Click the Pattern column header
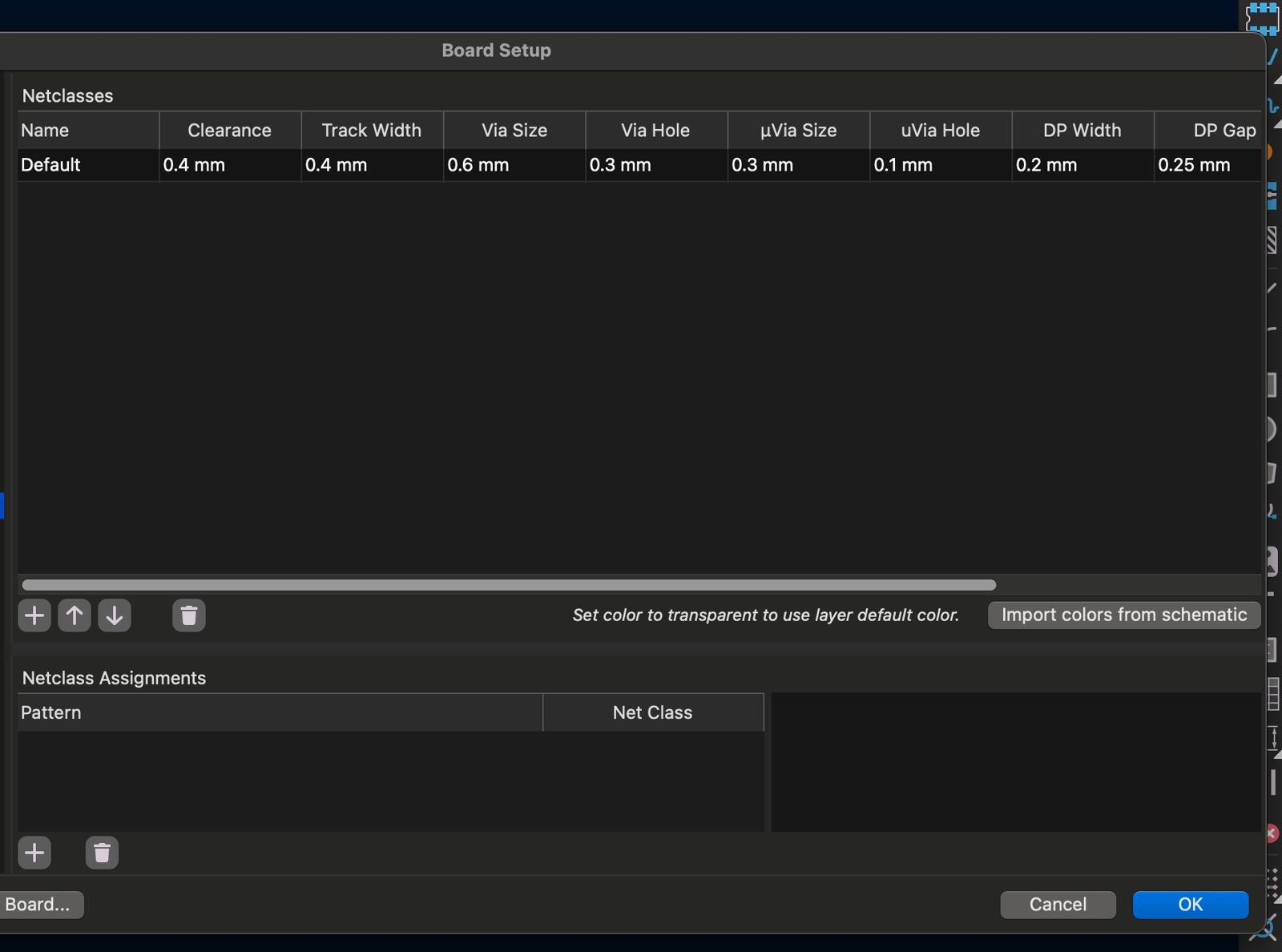The width and height of the screenshot is (1282, 952). [x=280, y=712]
